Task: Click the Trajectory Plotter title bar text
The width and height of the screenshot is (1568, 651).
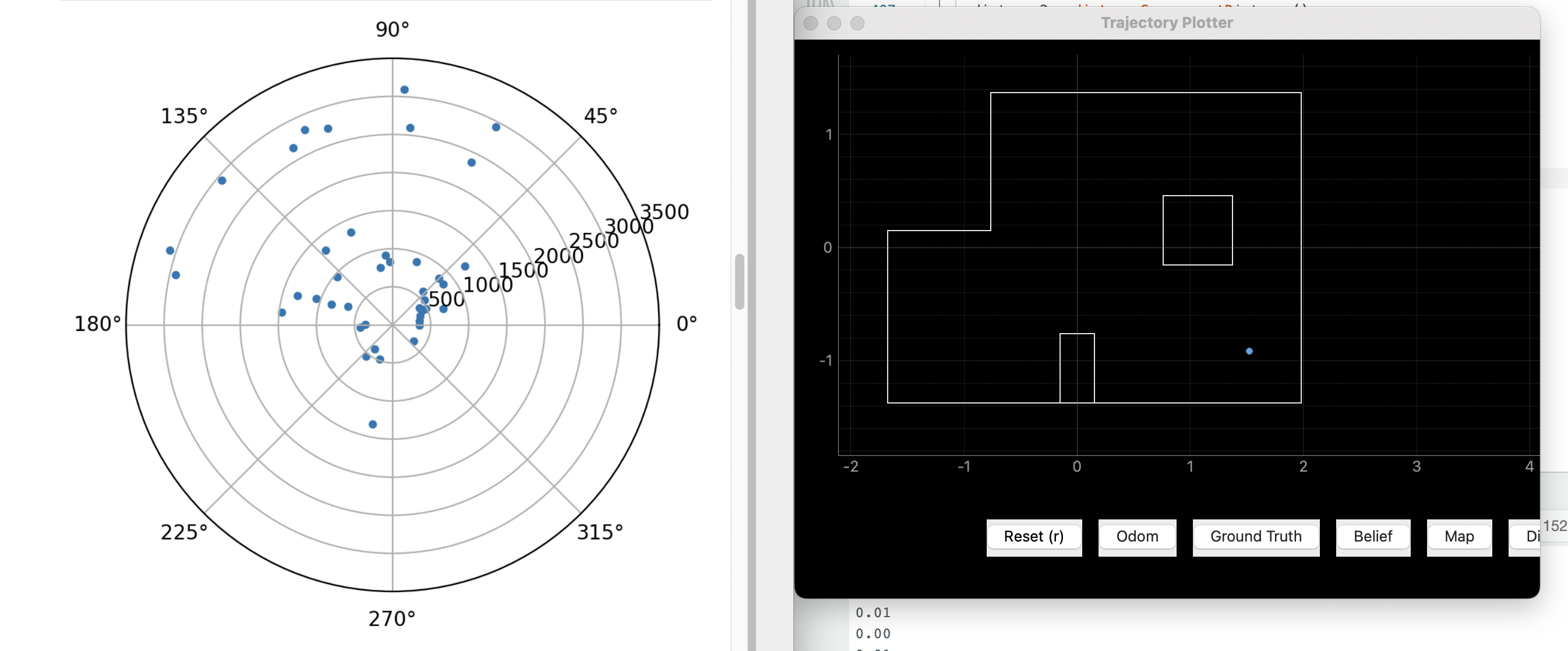Action: 1166,23
